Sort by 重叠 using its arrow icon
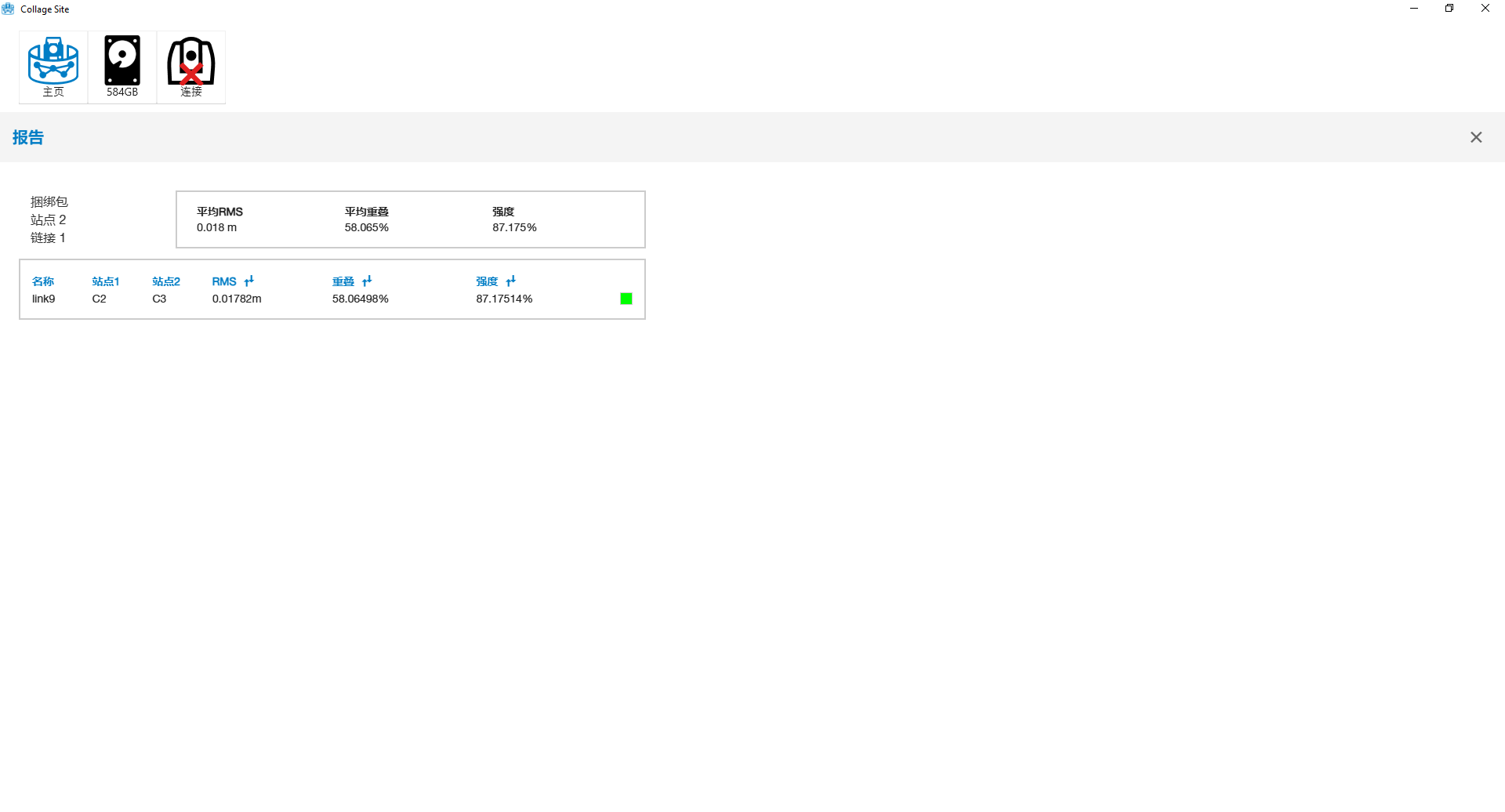The image size is (1505, 812). point(367,281)
